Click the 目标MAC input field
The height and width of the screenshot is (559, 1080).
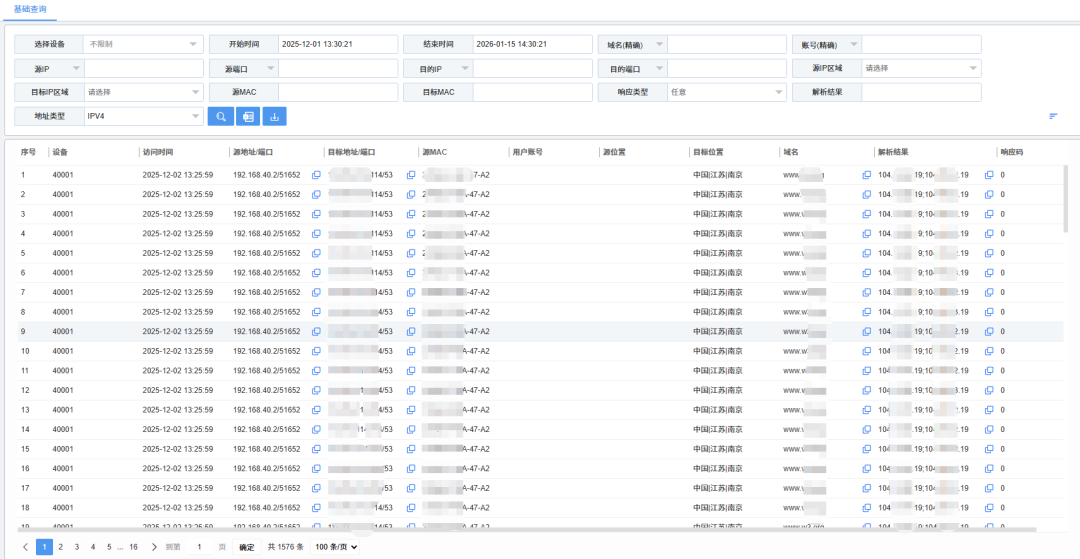point(532,92)
